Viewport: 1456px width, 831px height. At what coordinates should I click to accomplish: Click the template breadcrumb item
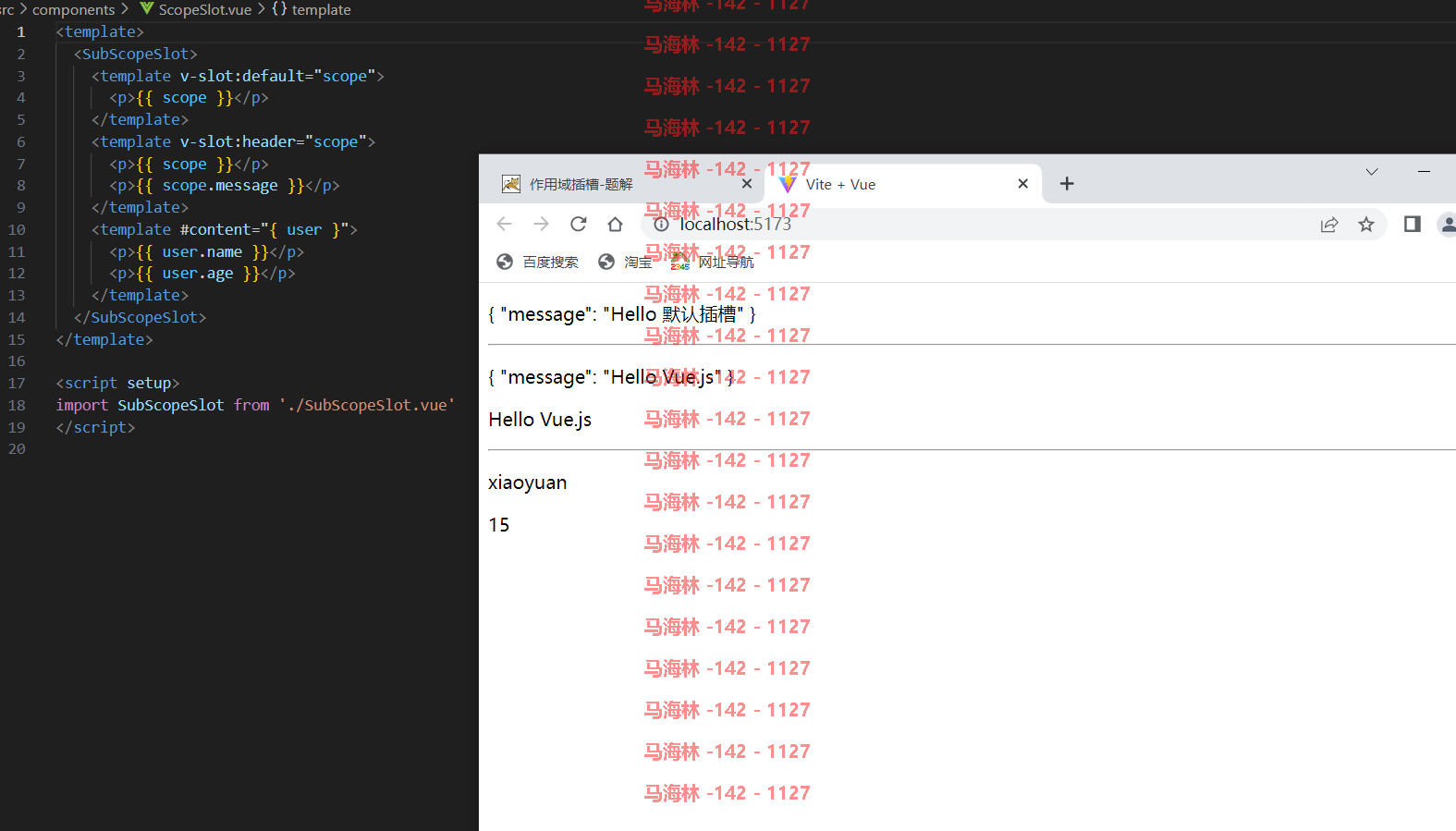(312, 9)
